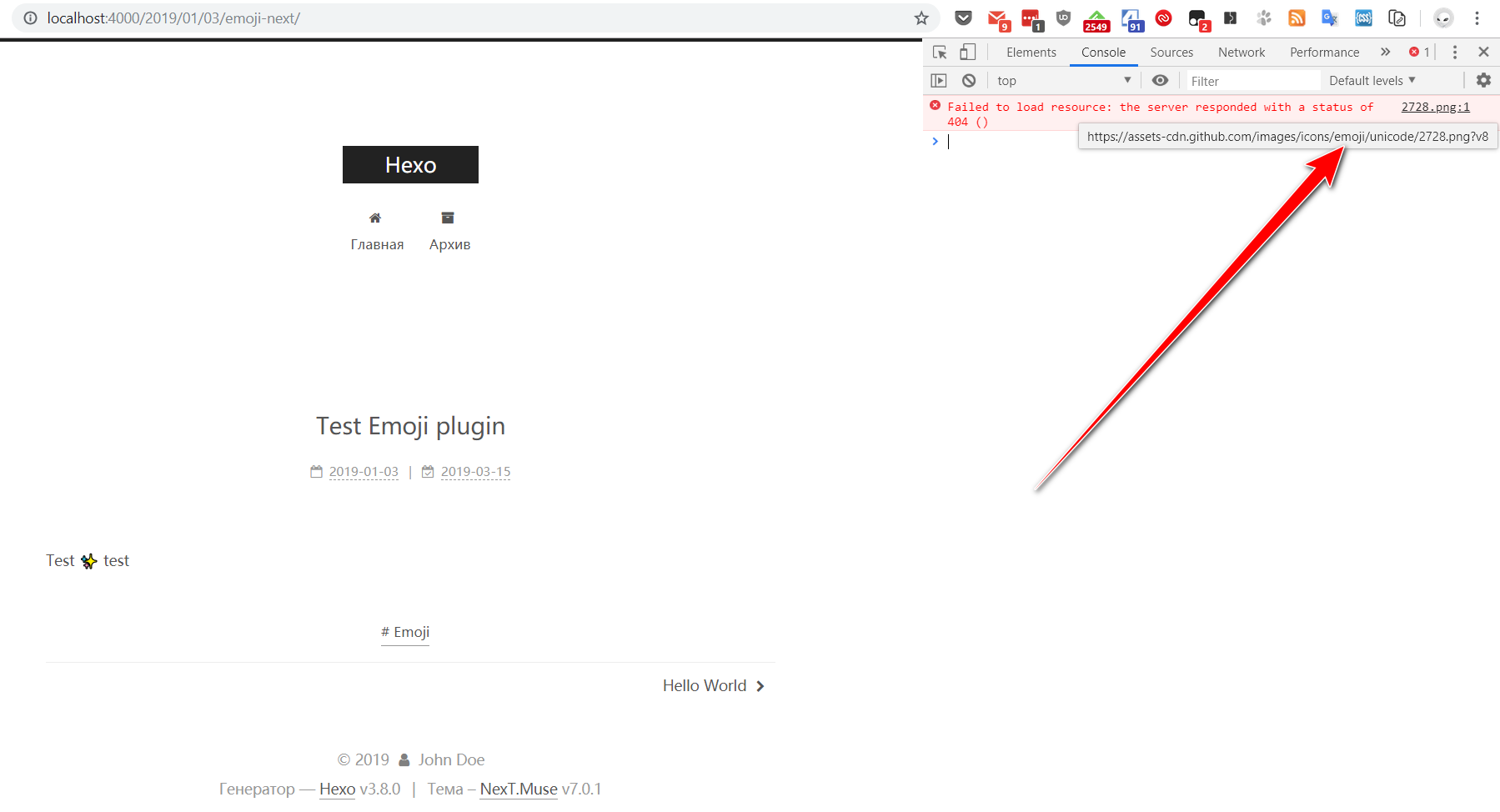
Task: Go to Главная home menu item
Action: (377, 231)
